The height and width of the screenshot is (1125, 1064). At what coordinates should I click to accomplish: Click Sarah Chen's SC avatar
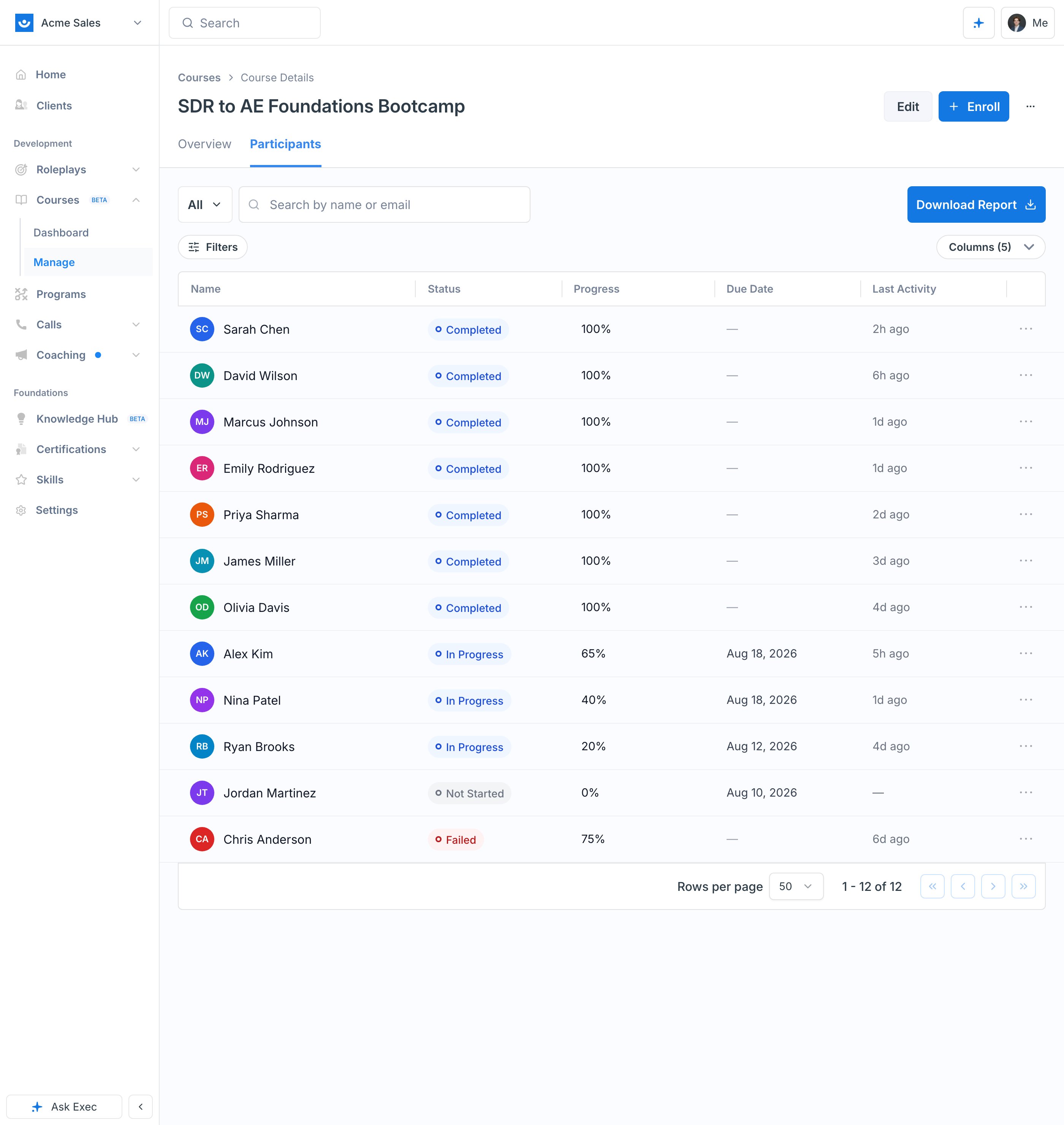point(202,329)
